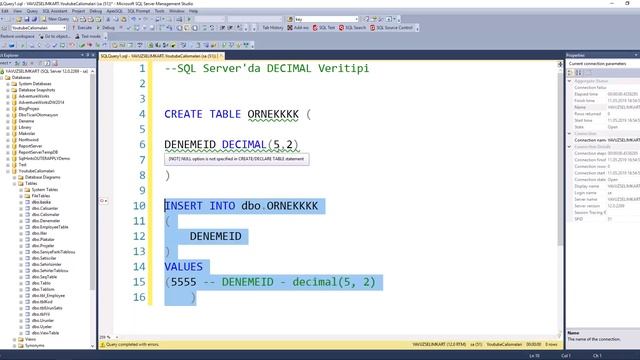Screen dimensions: 640x360
Task: Expand the System Databases node
Action: click(x=8, y=84)
